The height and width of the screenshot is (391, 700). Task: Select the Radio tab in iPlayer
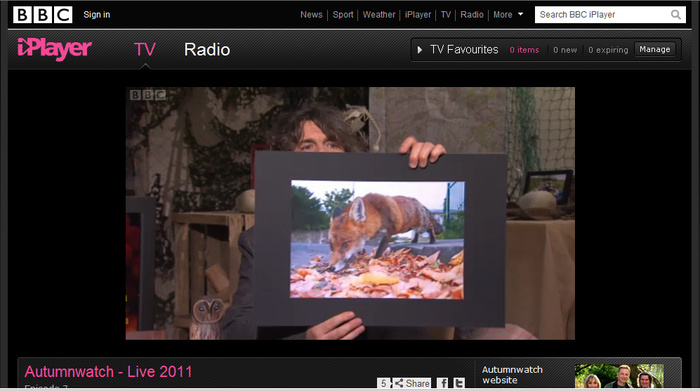pos(207,50)
